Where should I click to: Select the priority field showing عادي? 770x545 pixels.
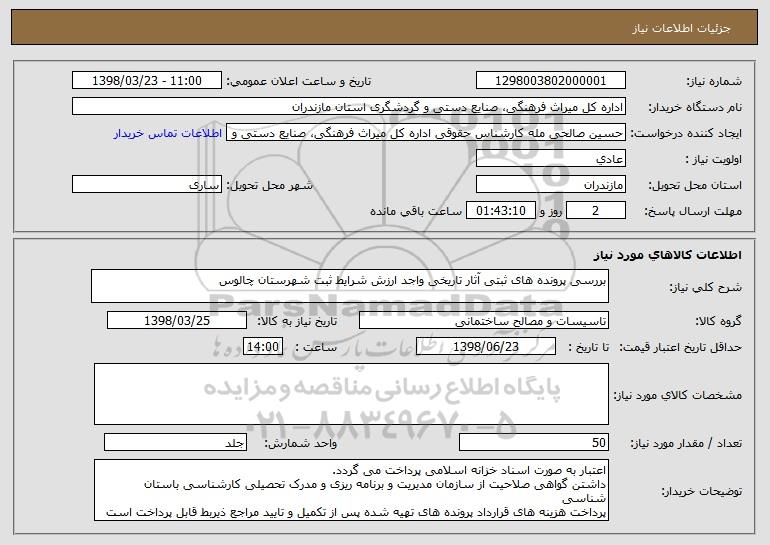click(550, 159)
